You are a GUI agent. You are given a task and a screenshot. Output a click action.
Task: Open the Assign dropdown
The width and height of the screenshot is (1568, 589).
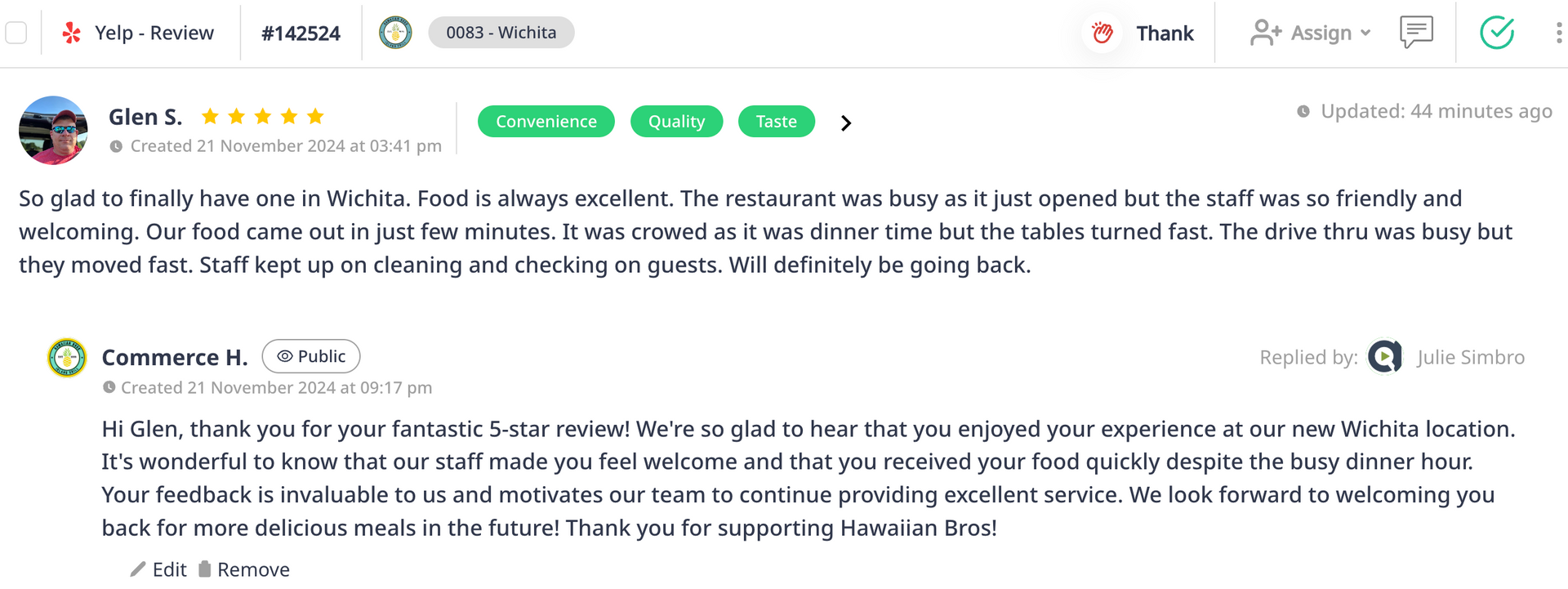click(1310, 33)
